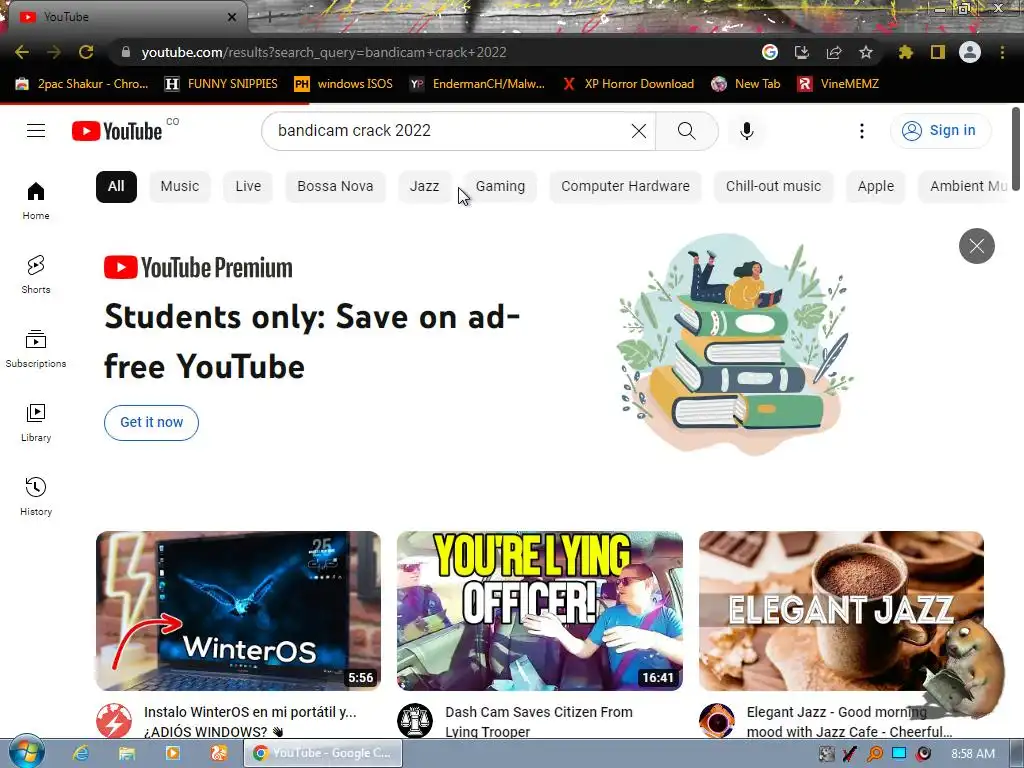Click the Elegant Jazz channel avatar
The height and width of the screenshot is (768, 1024).
point(717,721)
